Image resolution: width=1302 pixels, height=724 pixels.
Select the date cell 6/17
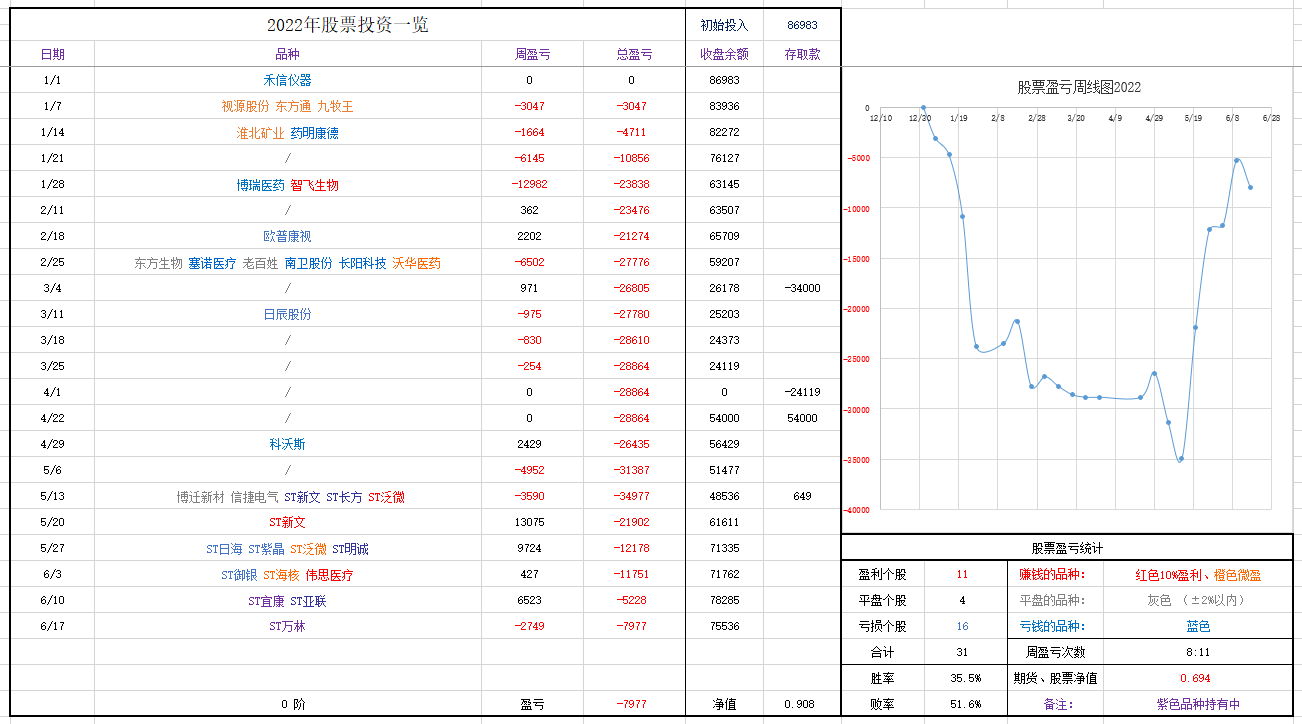click(53, 626)
